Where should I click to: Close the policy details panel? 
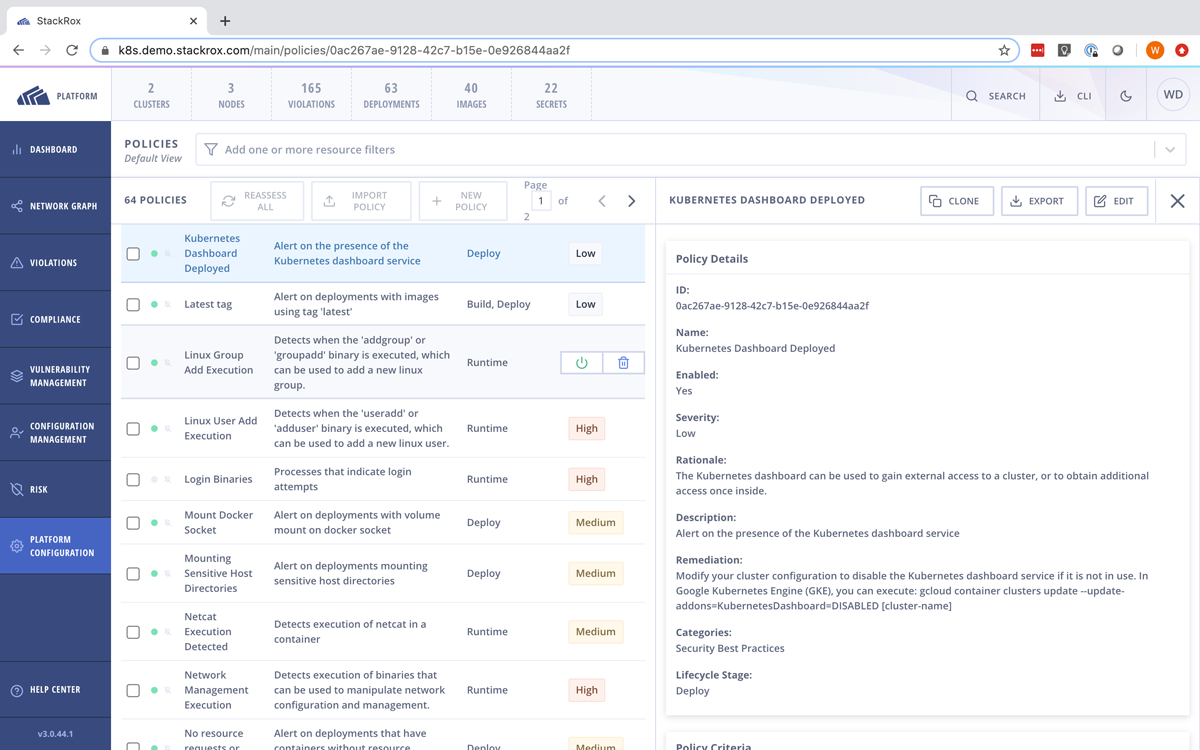[x=1177, y=201]
